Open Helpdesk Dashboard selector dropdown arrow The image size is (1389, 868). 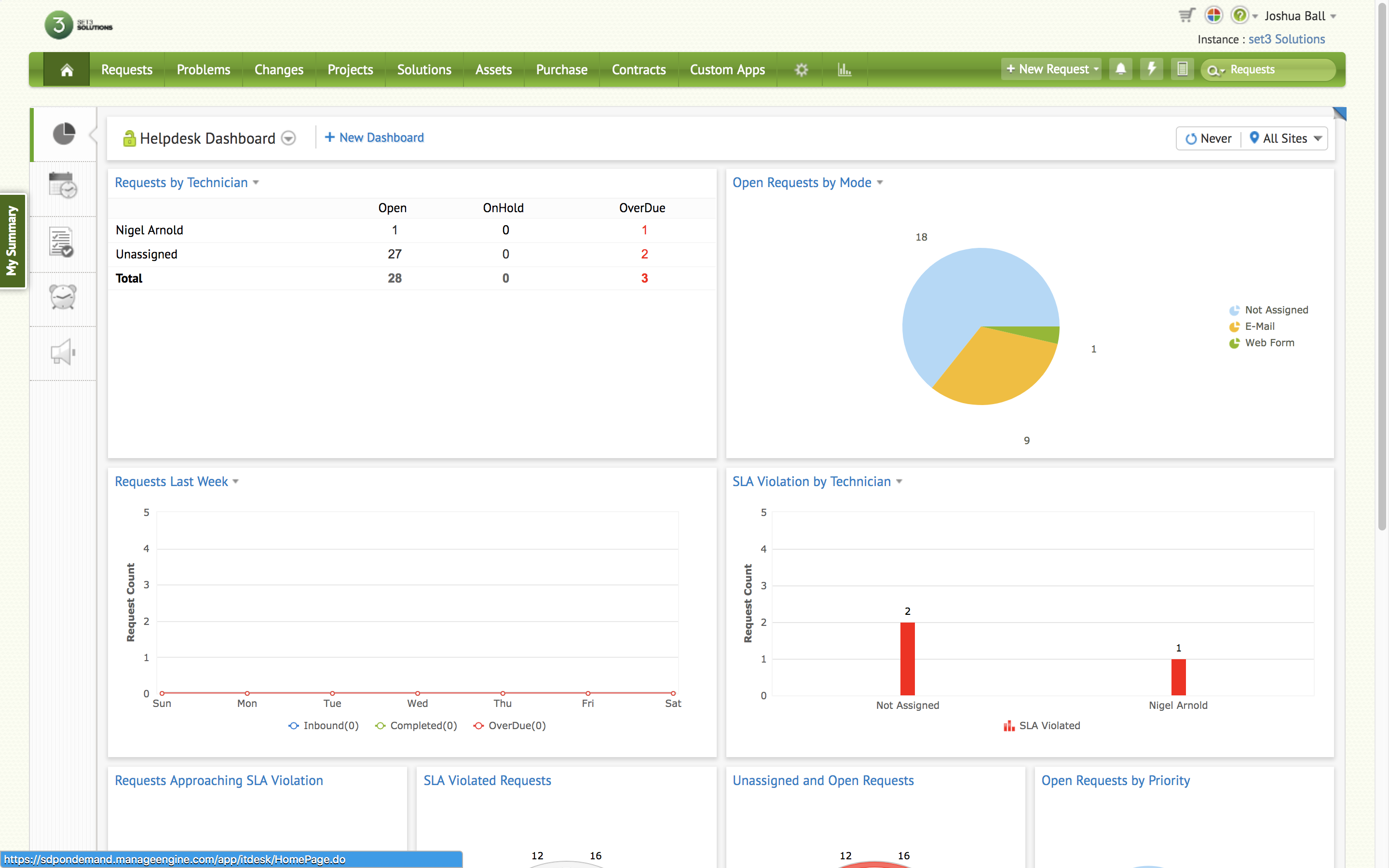pyautogui.click(x=289, y=138)
